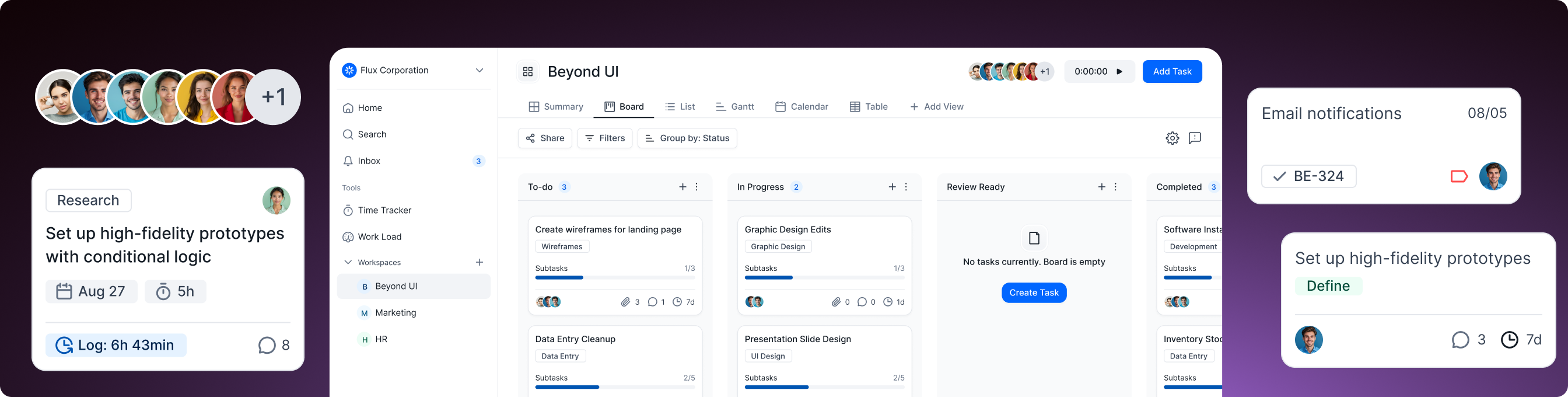Click subtasks progress bar on Data Entry Cleanup
The width and height of the screenshot is (1568, 397).
coord(615,387)
